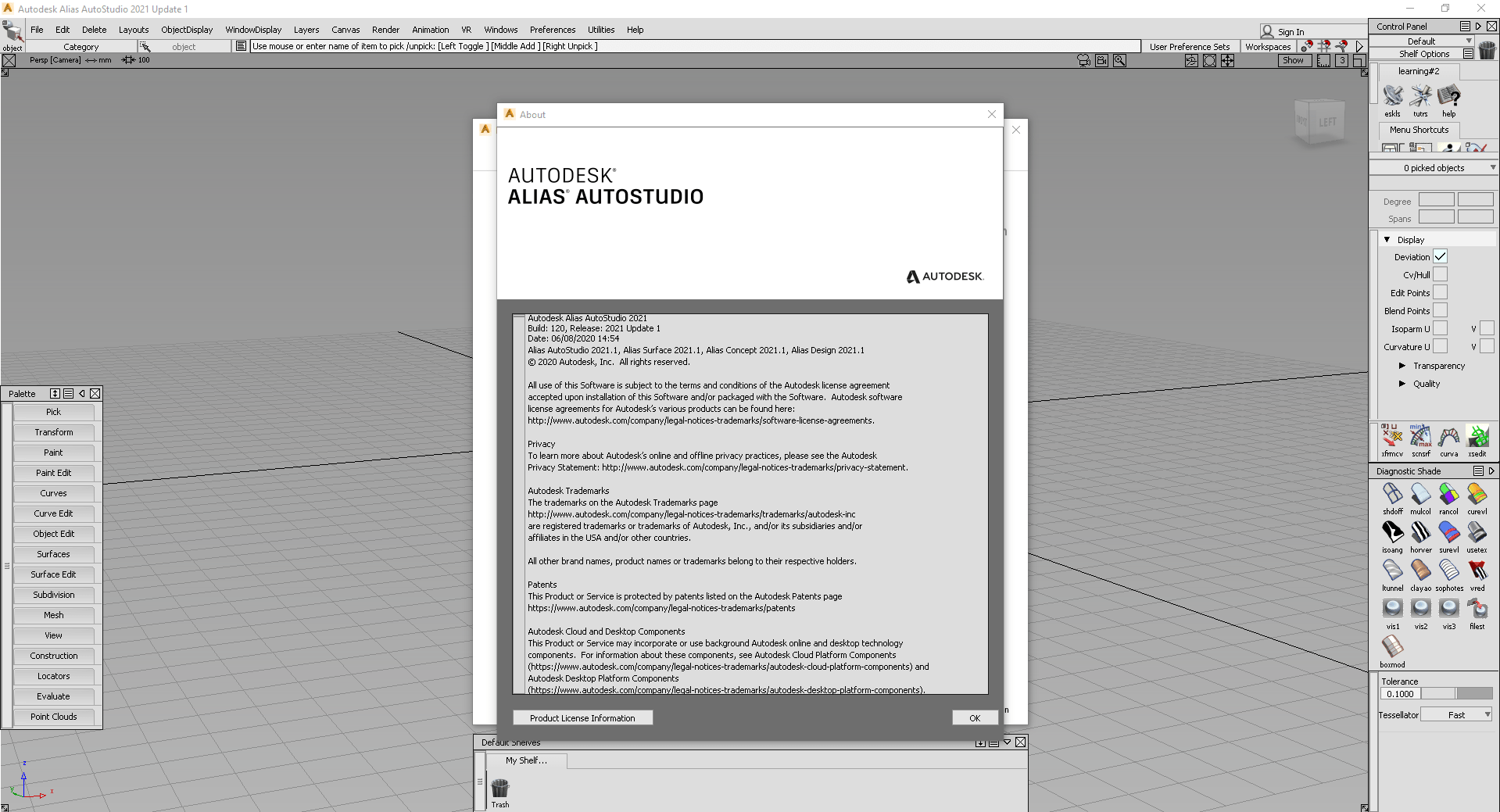Apply vis1 visualization shade
The image size is (1500, 812).
click(x=1392, y=609)
